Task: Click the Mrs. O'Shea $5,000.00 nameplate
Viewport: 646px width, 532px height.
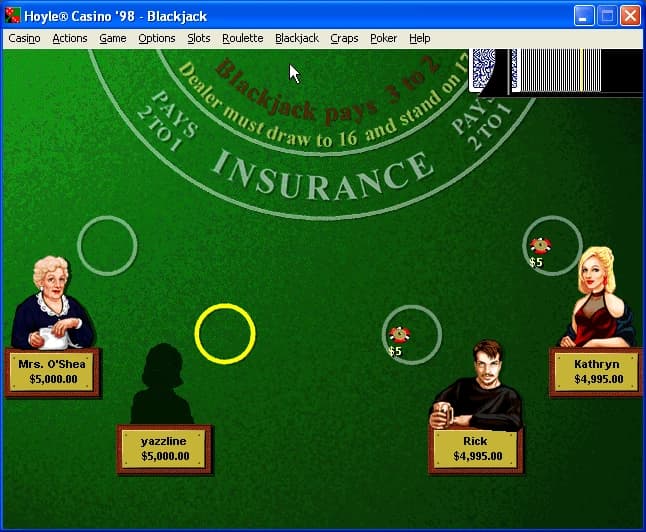Action: [52, 372]
